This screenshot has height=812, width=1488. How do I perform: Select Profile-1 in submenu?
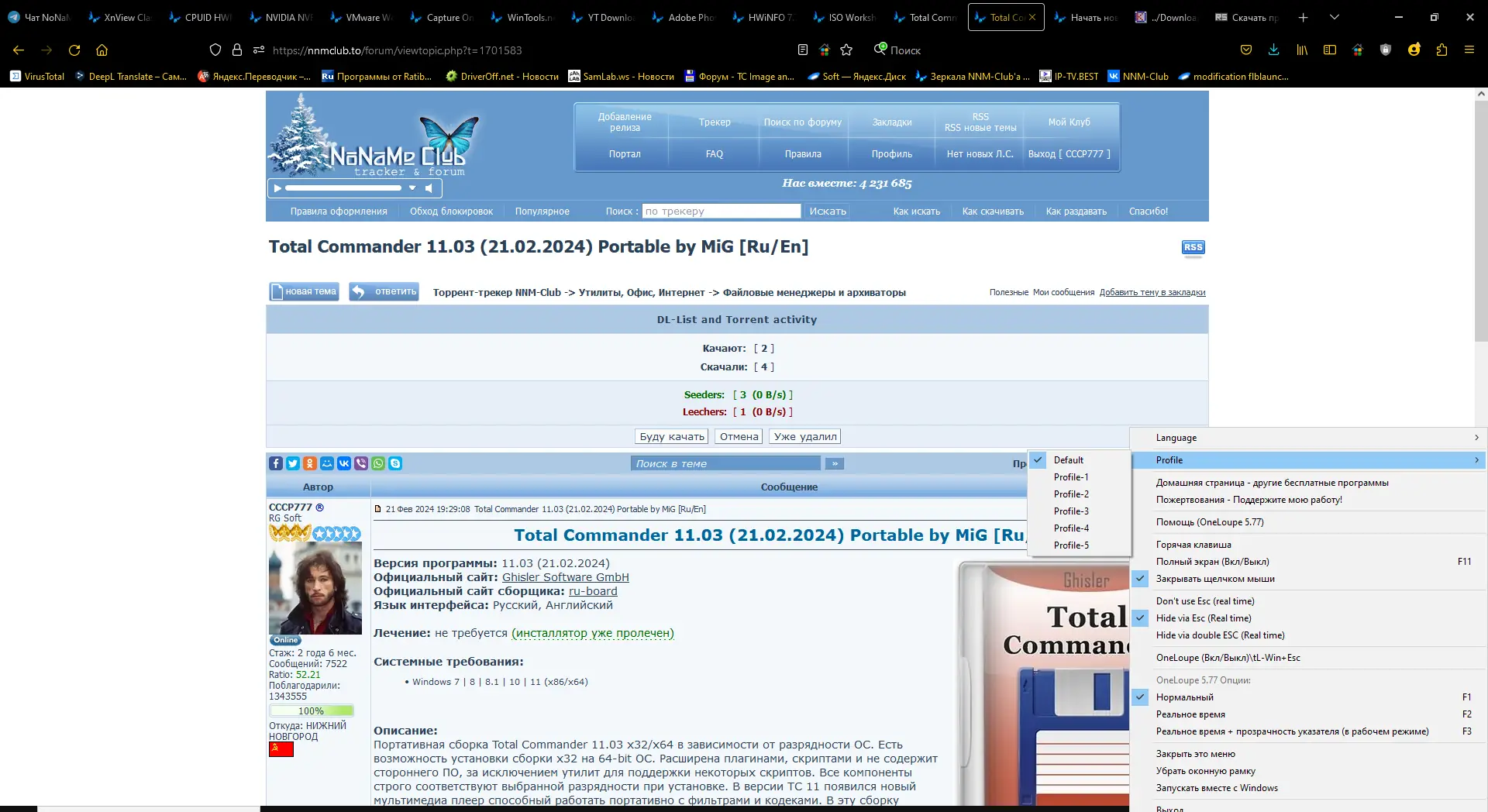1079,477
